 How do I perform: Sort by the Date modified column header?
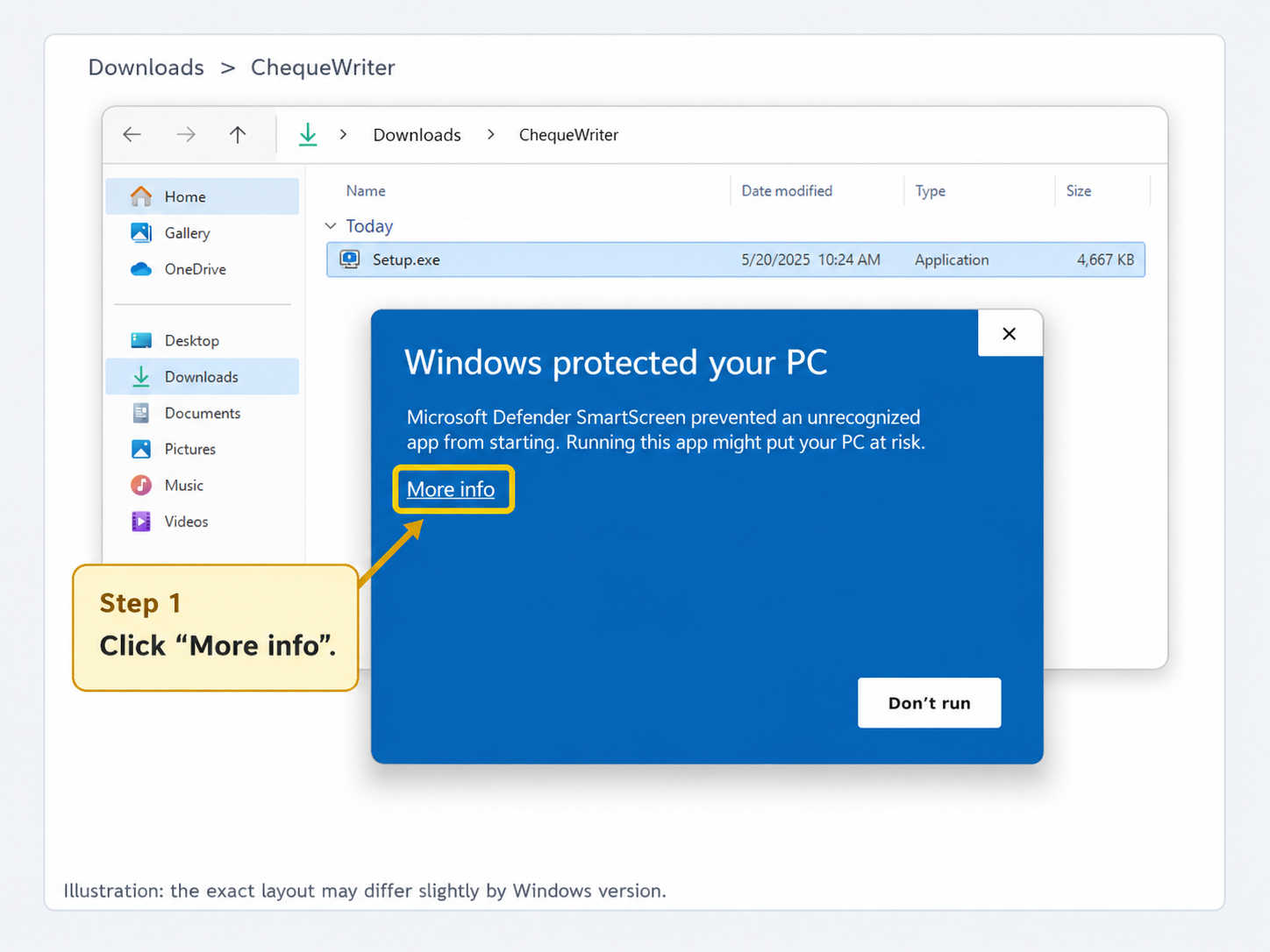[787, 191]
